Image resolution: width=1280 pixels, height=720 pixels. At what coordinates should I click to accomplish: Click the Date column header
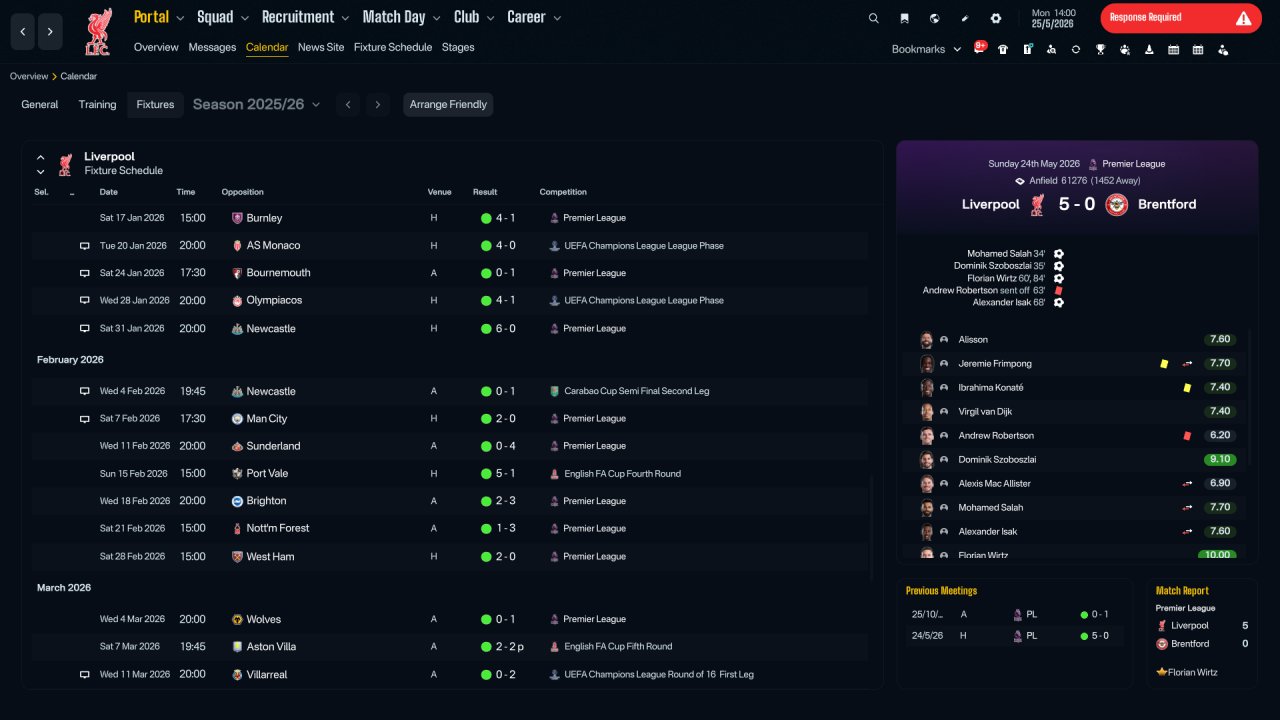108,192
